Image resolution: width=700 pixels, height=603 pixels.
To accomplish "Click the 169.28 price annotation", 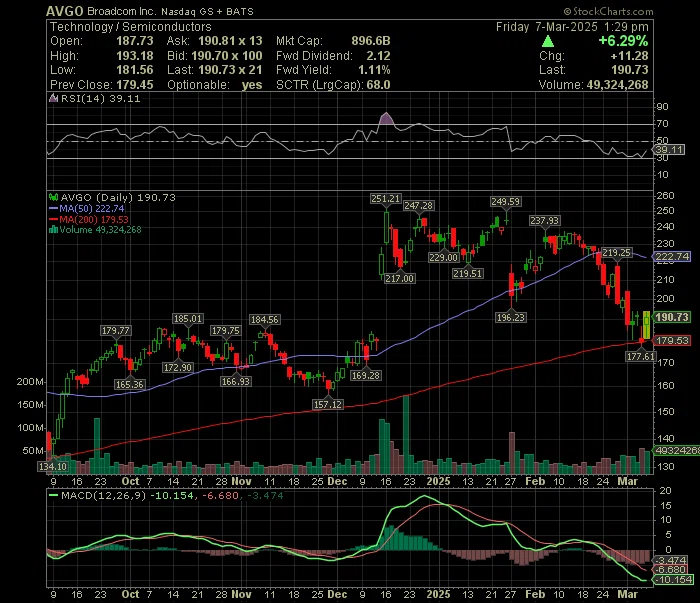I will pyautogui.click(x=366, y=375).
